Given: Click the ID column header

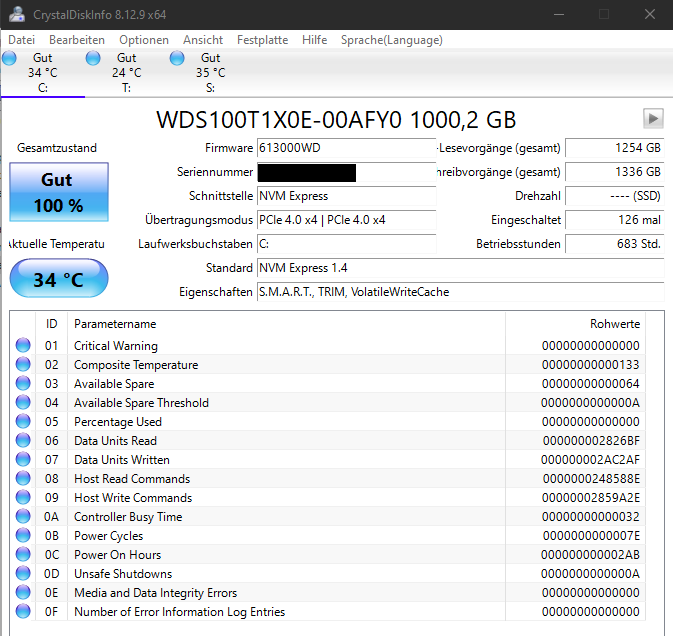Looking at the screenshot, I should click(x=52, y=324).
